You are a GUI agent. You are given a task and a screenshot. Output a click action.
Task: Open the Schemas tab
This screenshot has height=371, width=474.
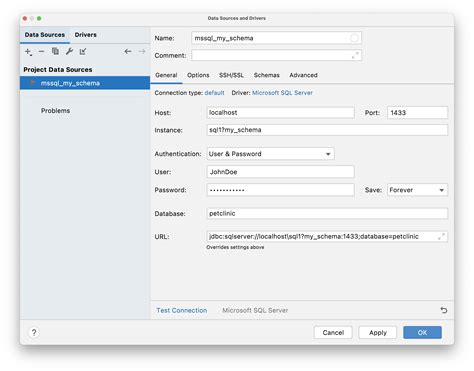click(x=267, y=75)
